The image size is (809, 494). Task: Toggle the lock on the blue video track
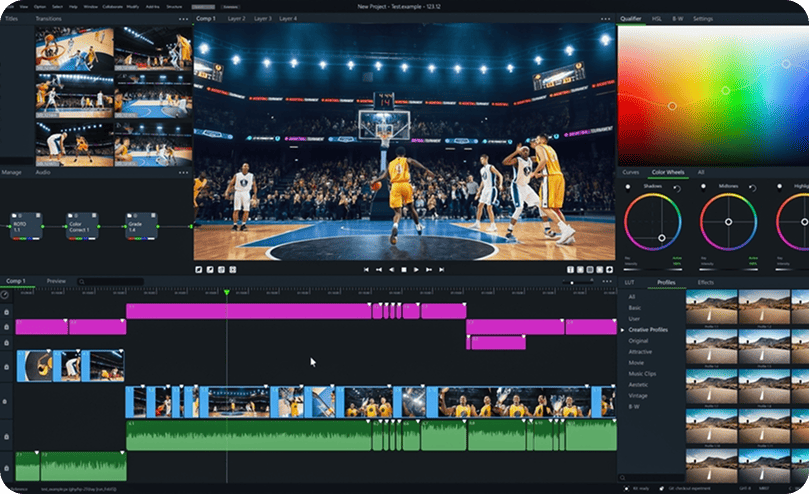(x=6, y=401)
